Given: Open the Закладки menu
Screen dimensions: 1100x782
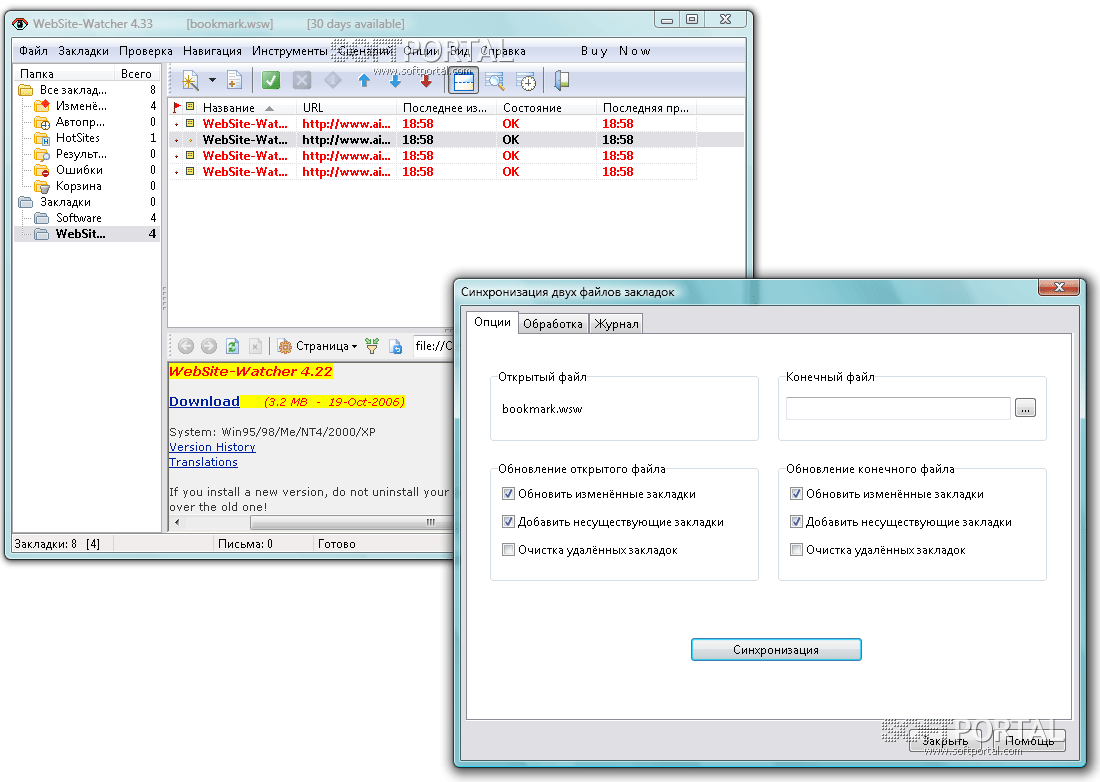Looking at the screenshot, I should 83,51.
